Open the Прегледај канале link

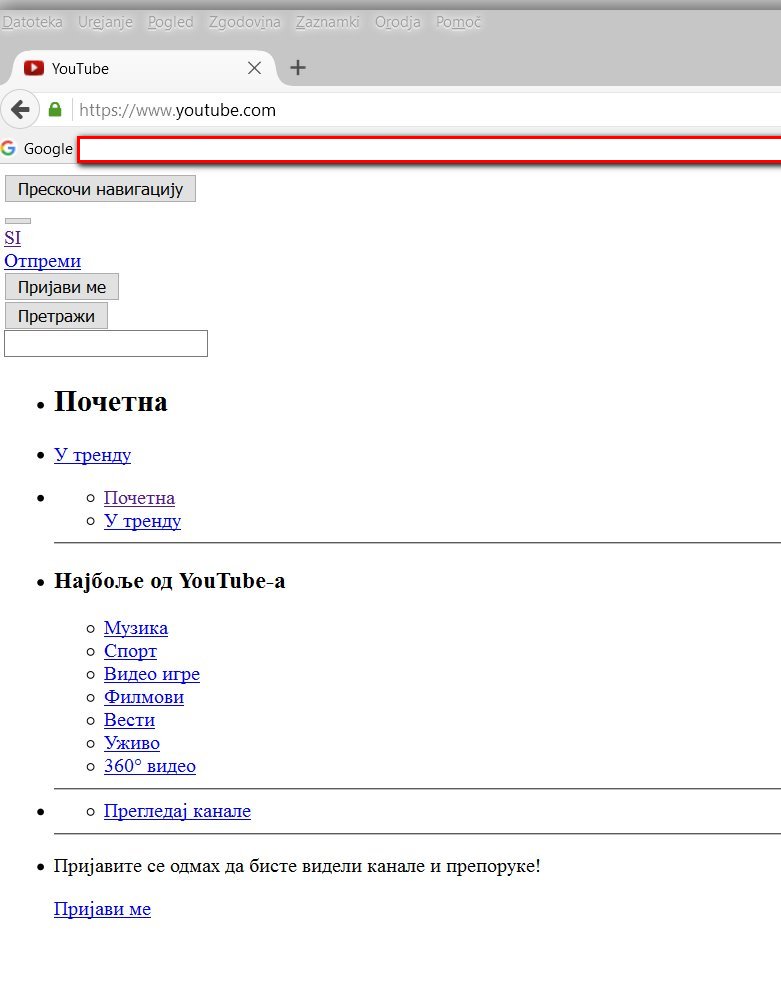coord(177,811)
